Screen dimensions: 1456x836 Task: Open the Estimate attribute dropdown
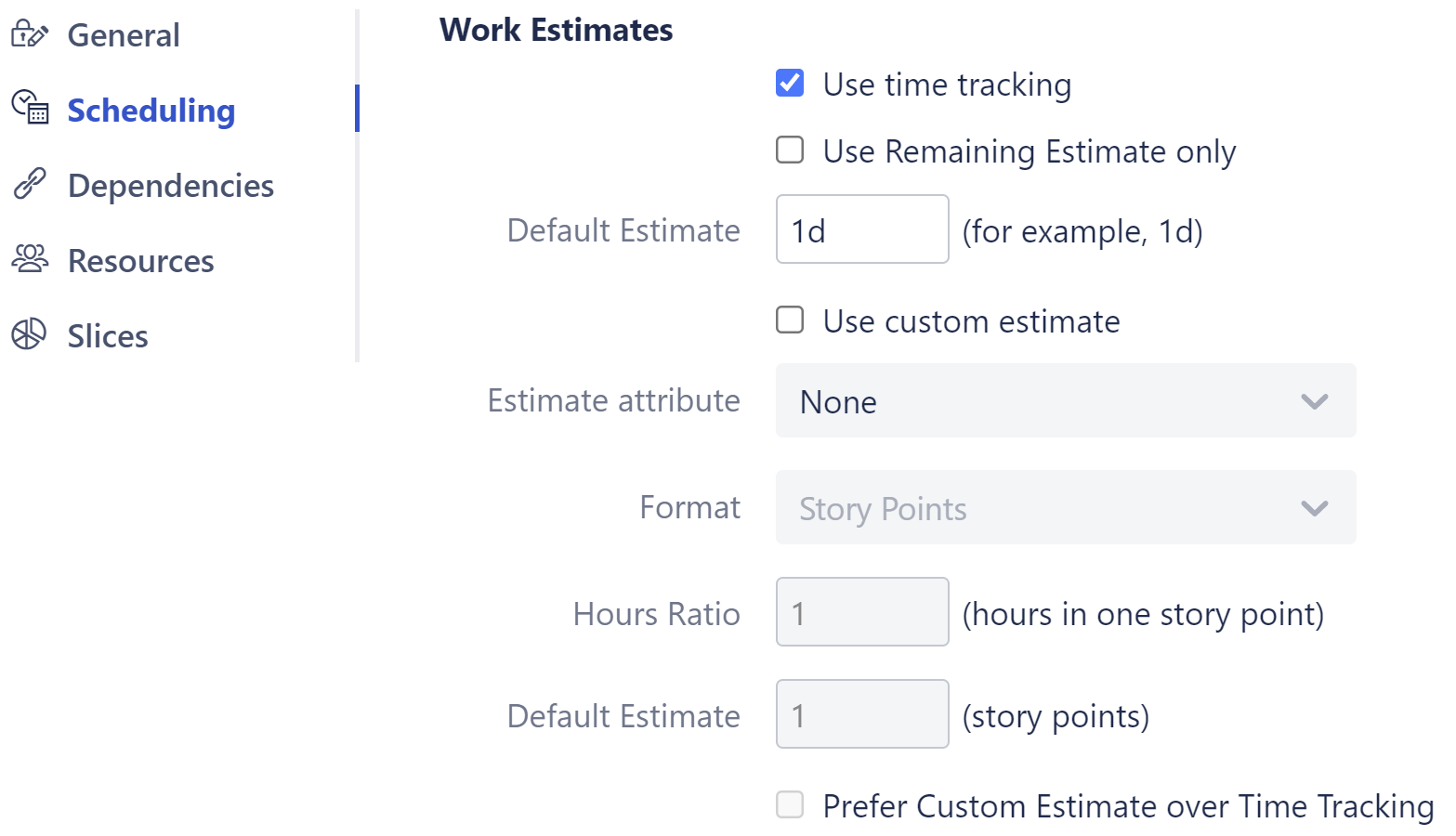pos(1065,401)
